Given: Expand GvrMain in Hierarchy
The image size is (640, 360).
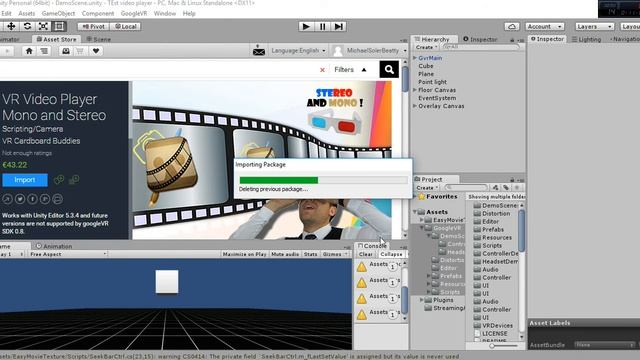Looking at the screenshot, I should [x=415, y=58].
